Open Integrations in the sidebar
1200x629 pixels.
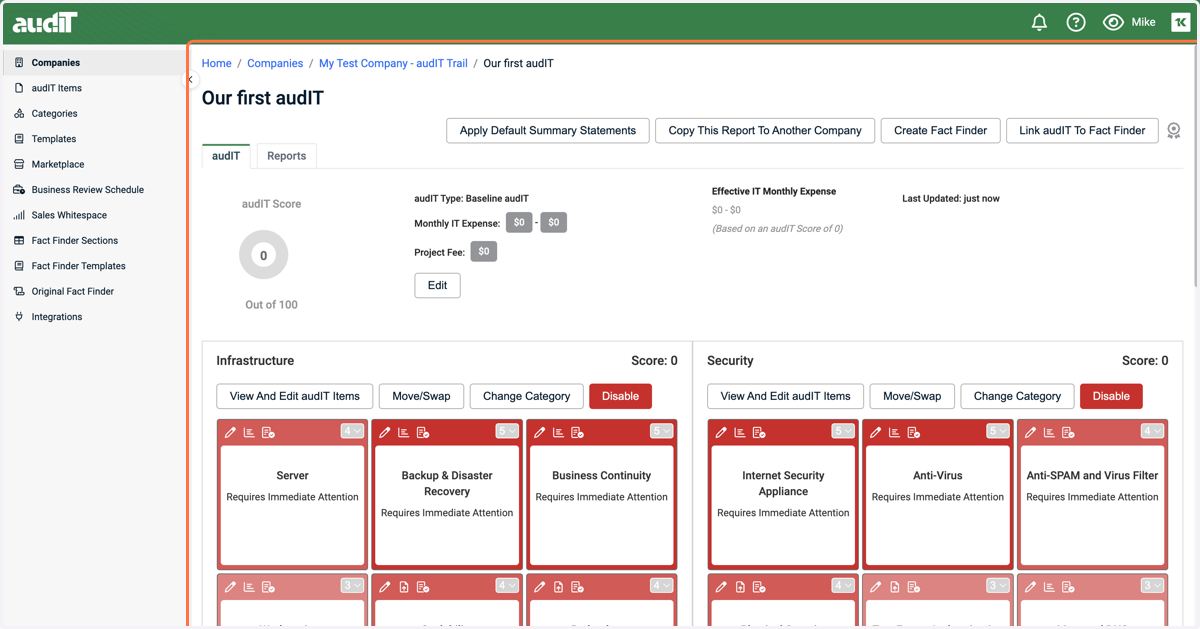click(x=93, y=317)
